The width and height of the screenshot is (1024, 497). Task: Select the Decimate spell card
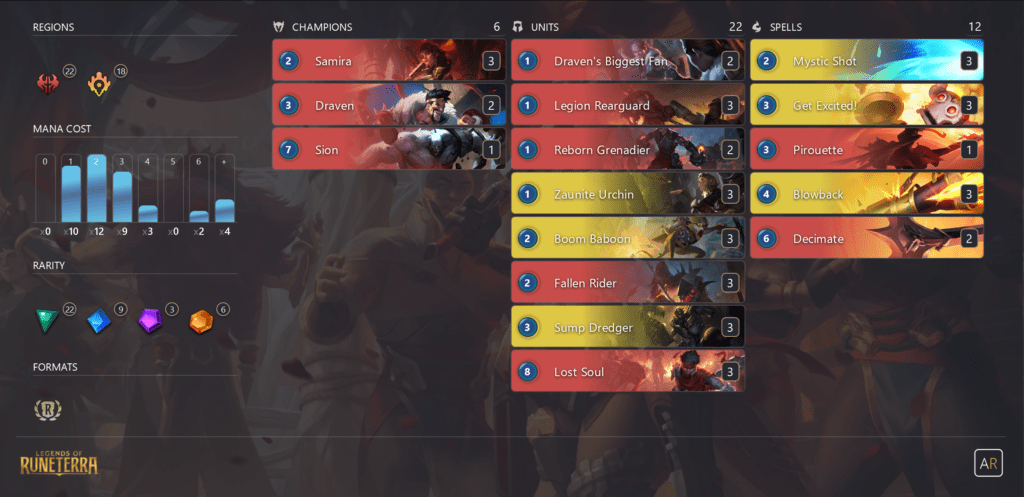(x=867, y=238)
